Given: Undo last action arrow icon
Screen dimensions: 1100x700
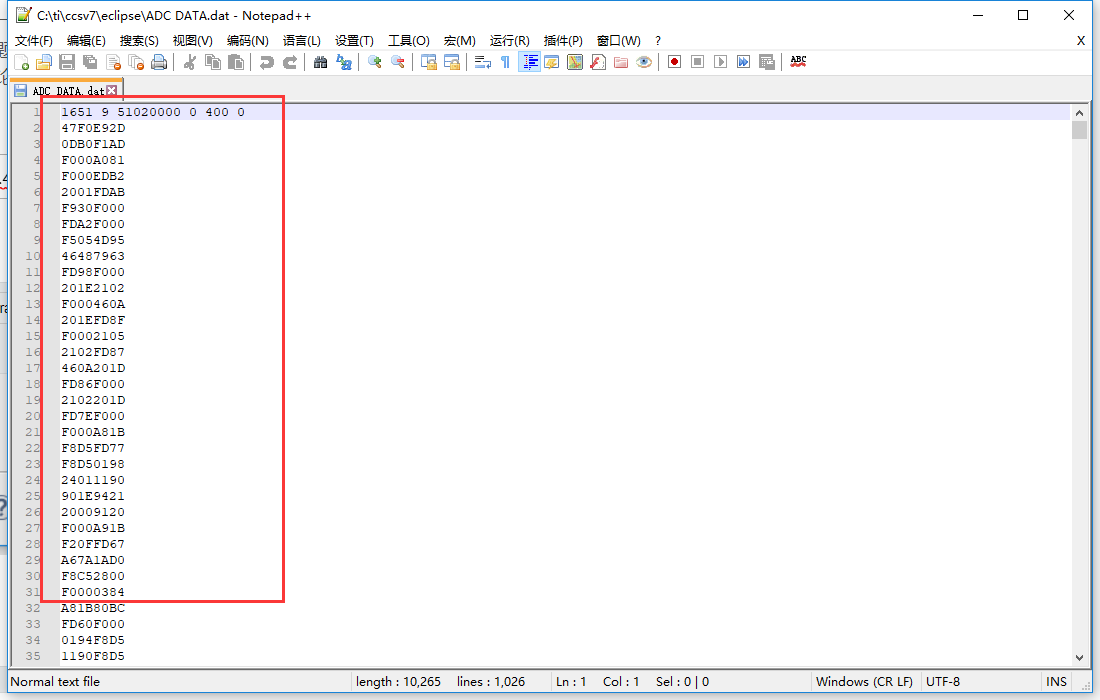Looking at the screenshot, I should click(x=267, y=62).
